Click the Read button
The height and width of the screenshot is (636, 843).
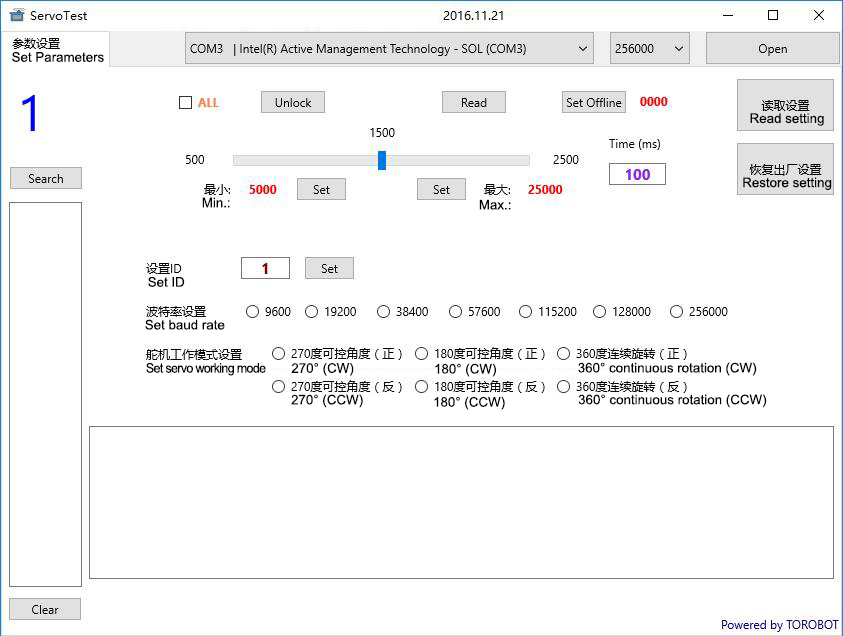tap(474, 102)
